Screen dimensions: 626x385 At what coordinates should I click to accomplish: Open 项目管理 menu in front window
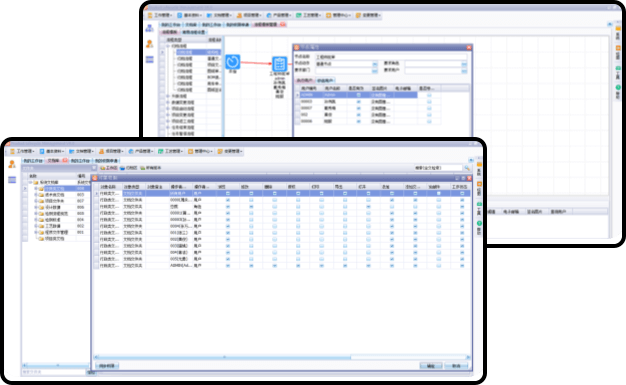click(111, 151)
